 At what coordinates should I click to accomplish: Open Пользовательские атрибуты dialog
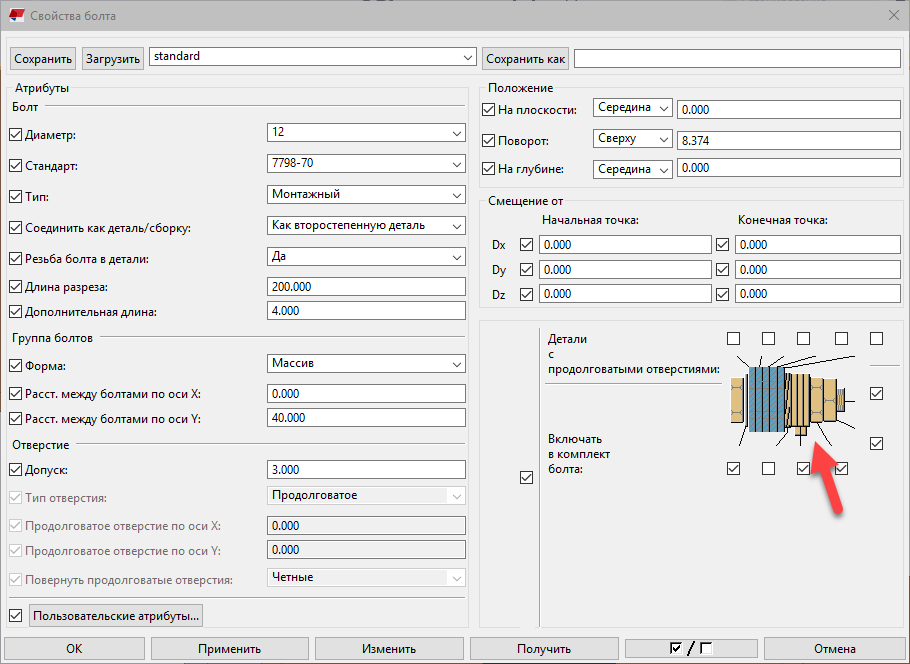(117, 615)
